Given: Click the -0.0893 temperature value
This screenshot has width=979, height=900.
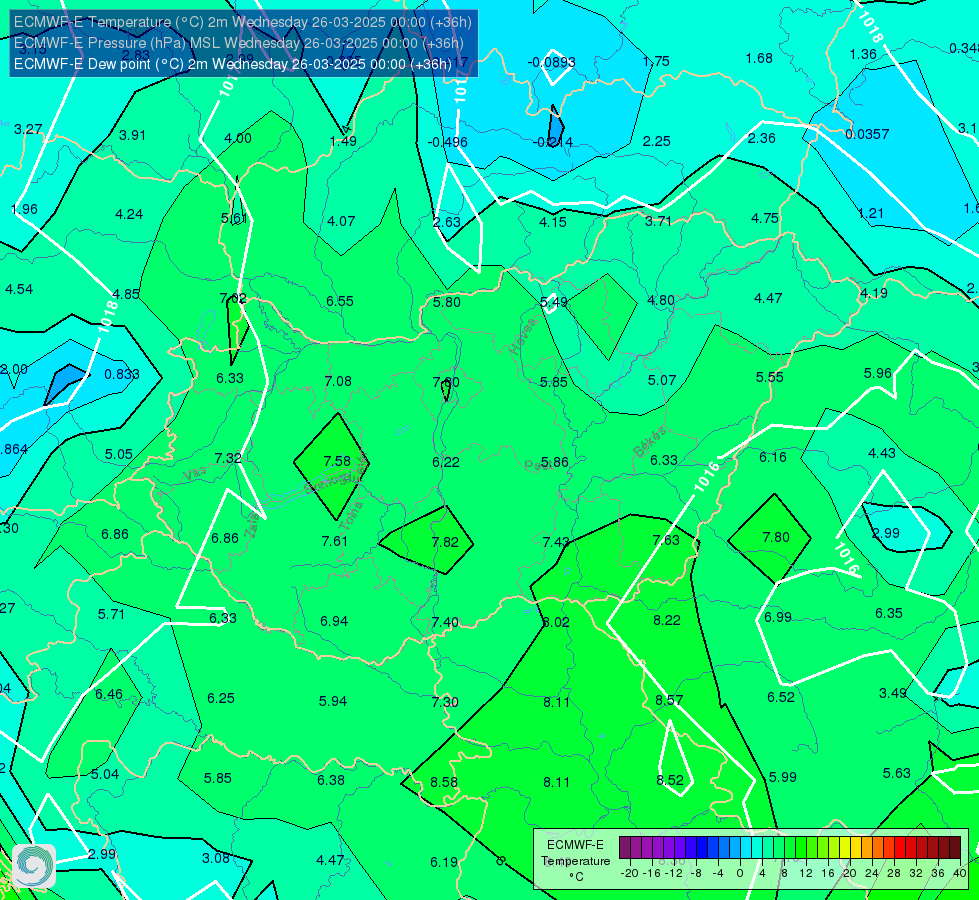Looking at the screenshot, I should click(x=552, y=62).
